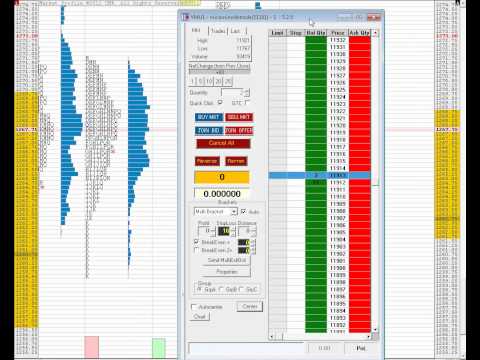480x360 pixels.
Task: Click the price cell 11895
Action: [x=338, y=304]
